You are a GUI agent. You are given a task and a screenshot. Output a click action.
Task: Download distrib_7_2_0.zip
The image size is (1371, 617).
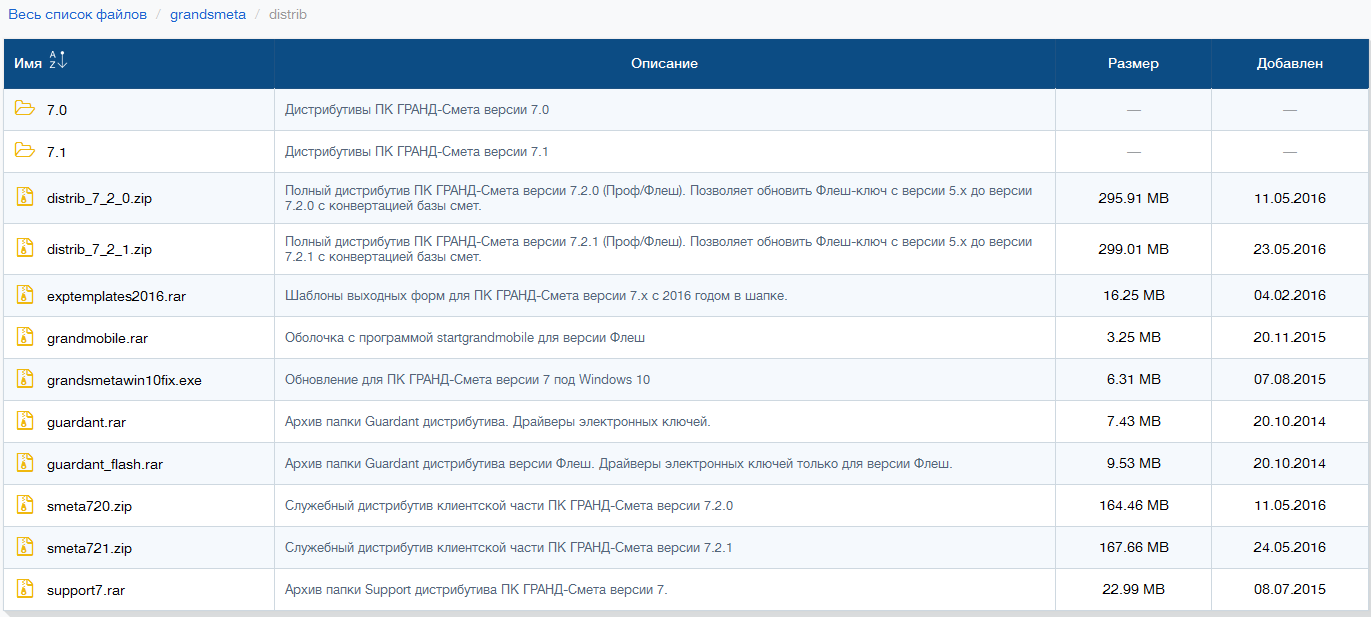click(99, 198)
